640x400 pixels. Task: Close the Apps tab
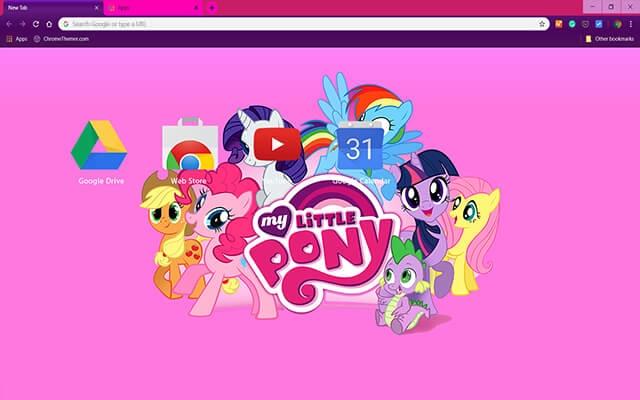[196, 8]
